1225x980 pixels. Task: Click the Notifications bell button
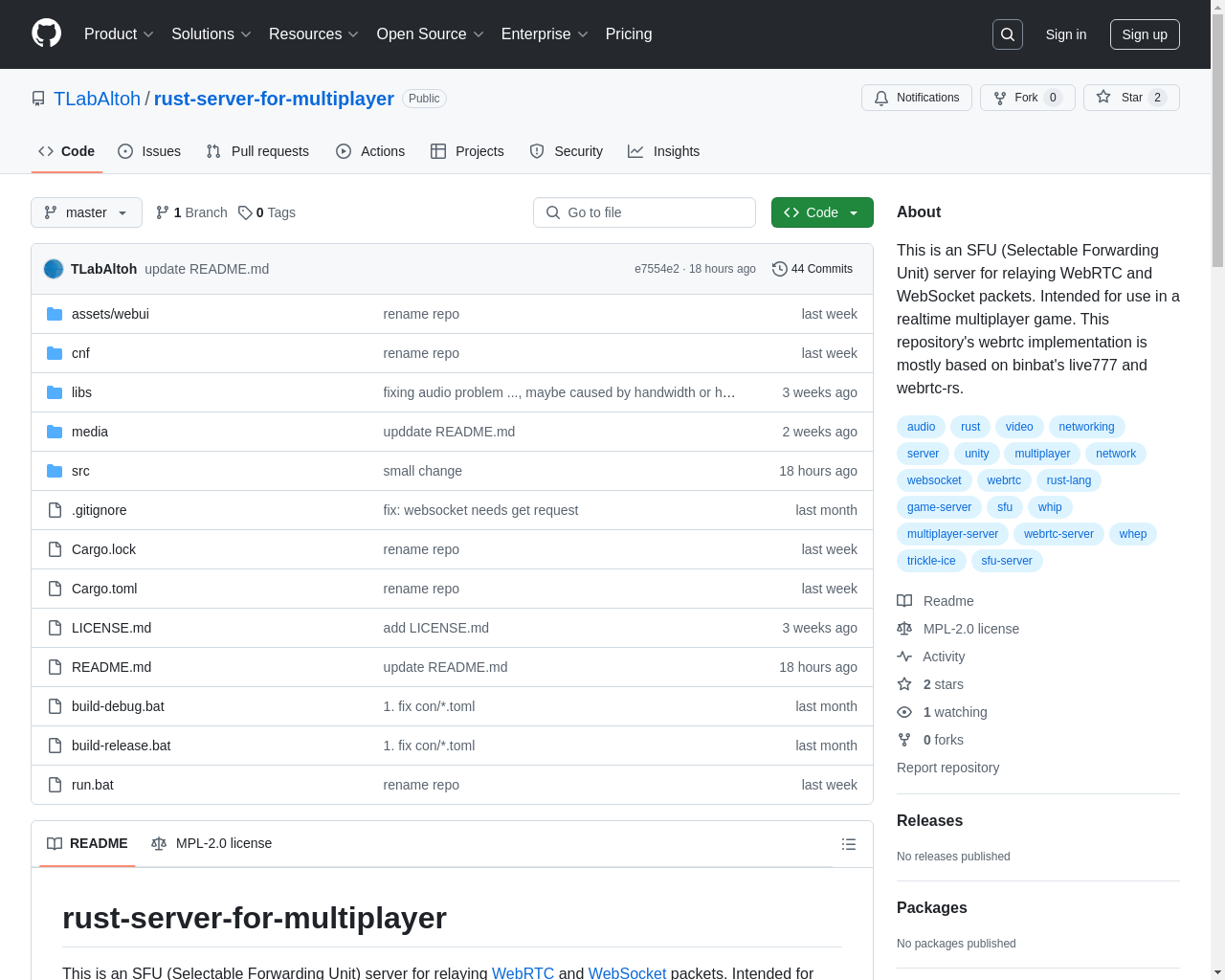pos(917,98)
